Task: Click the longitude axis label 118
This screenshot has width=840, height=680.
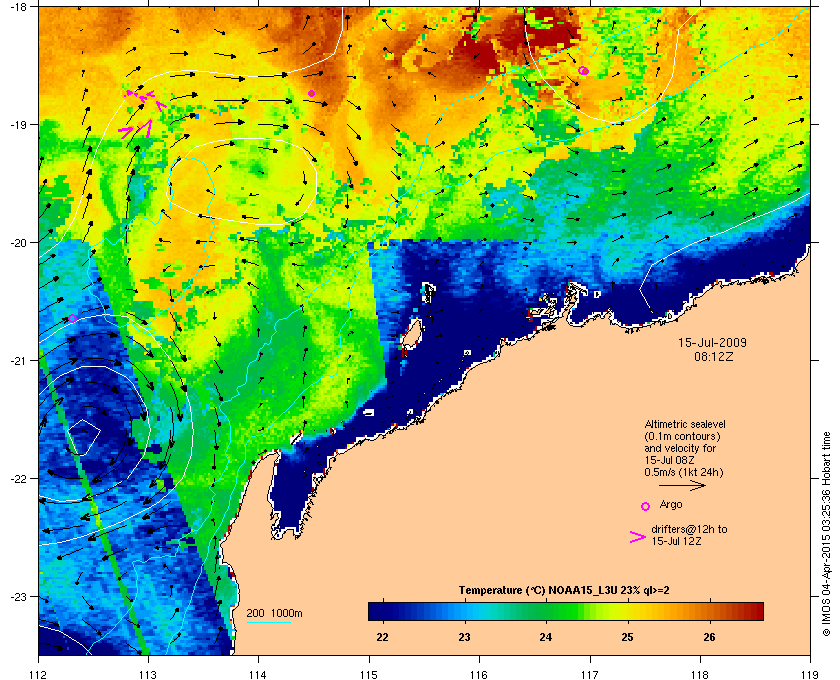Action: pyautogui.click(x=700, y=674)
